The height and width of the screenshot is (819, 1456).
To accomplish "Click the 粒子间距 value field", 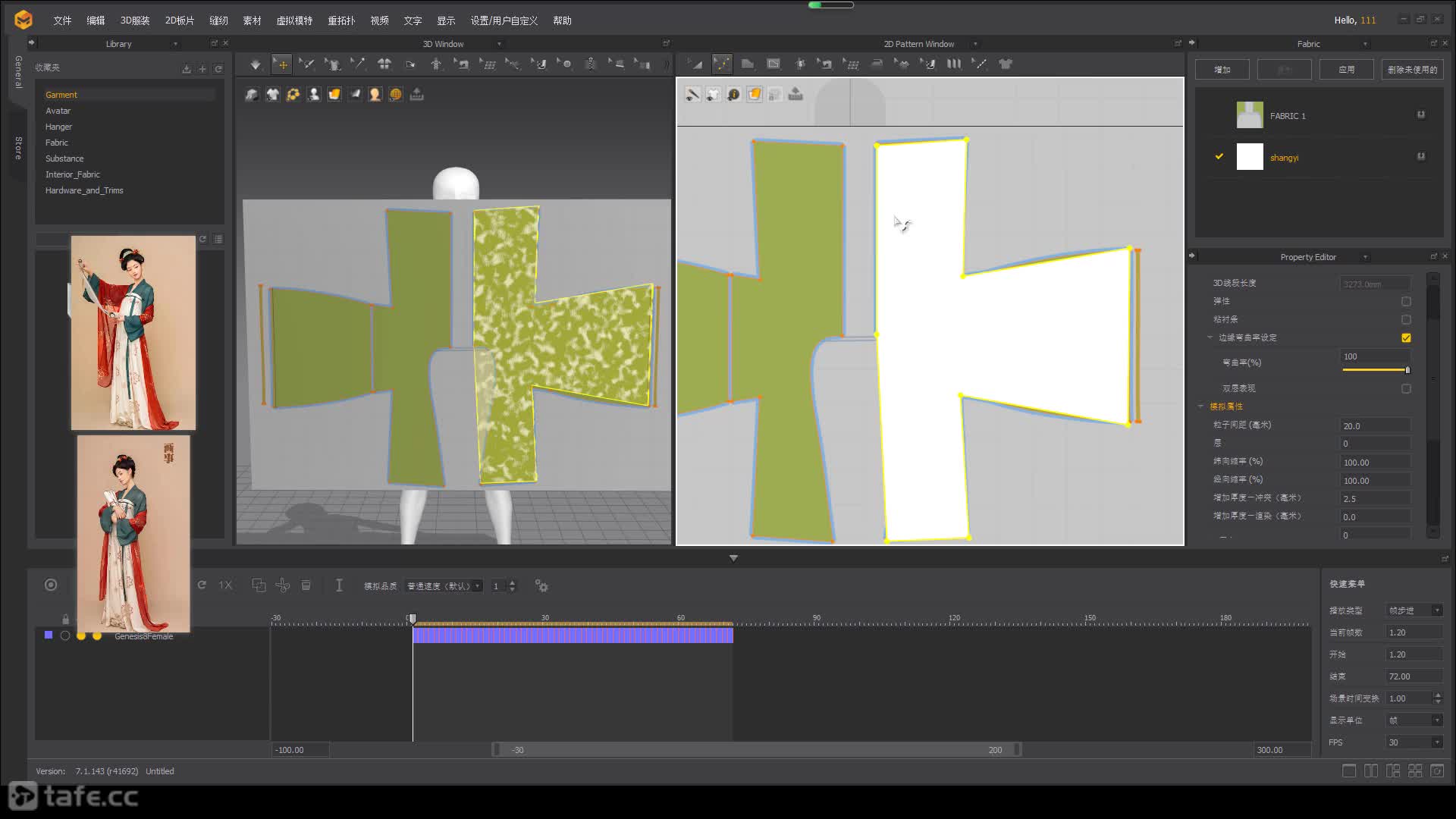I will point(1376,426).
